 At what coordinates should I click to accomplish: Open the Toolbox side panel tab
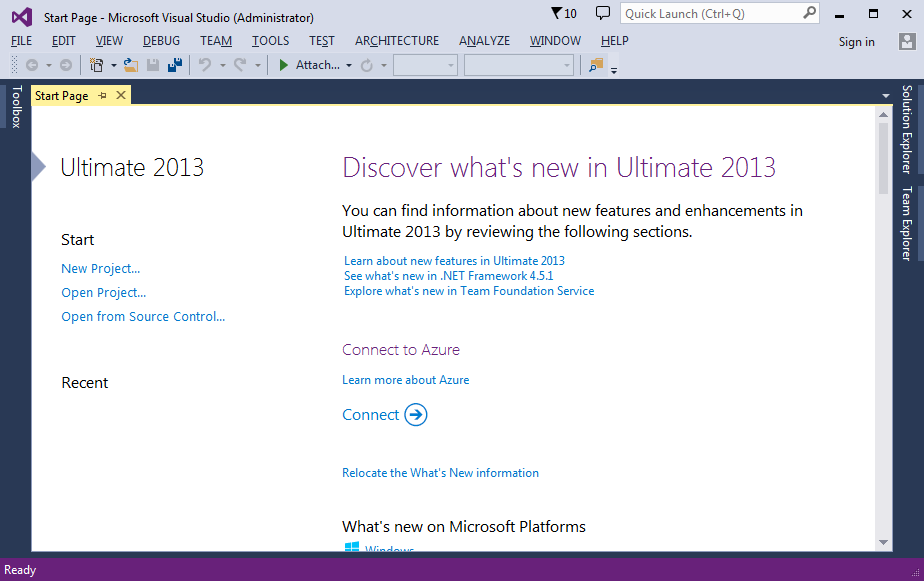pos(16,107)
